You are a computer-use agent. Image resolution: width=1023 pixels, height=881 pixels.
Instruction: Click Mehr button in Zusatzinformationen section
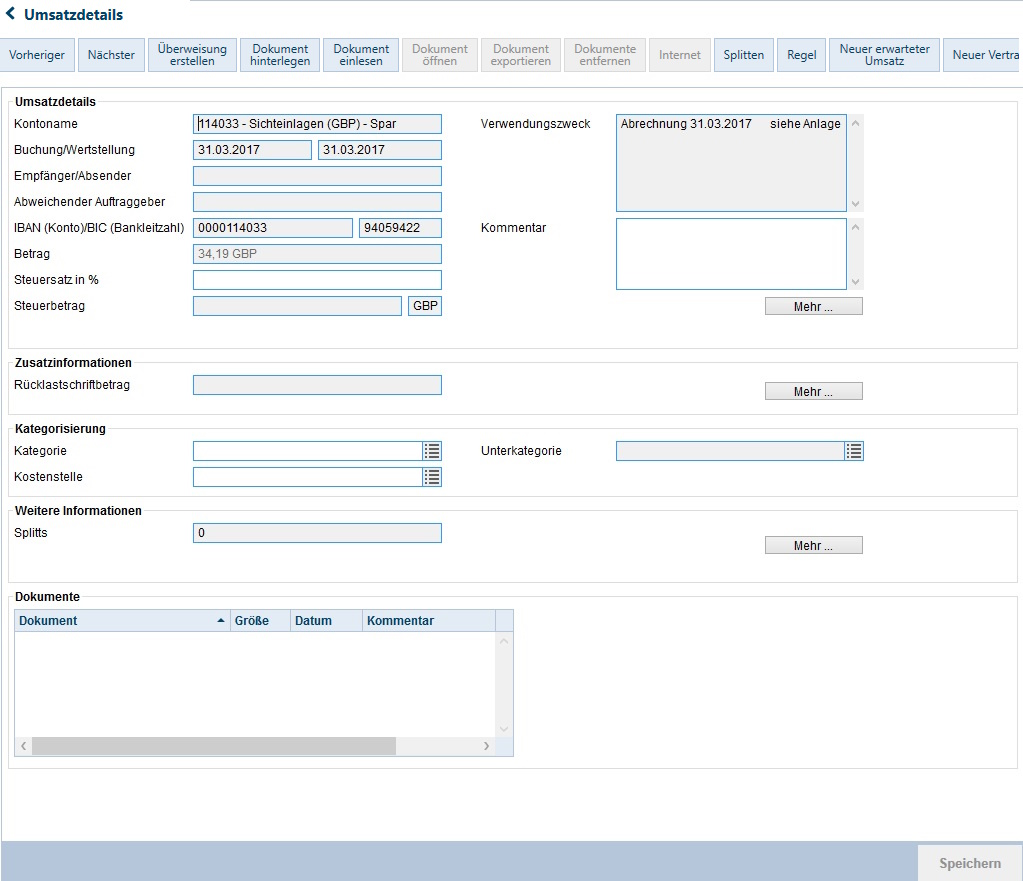click(x=814, y=392)
